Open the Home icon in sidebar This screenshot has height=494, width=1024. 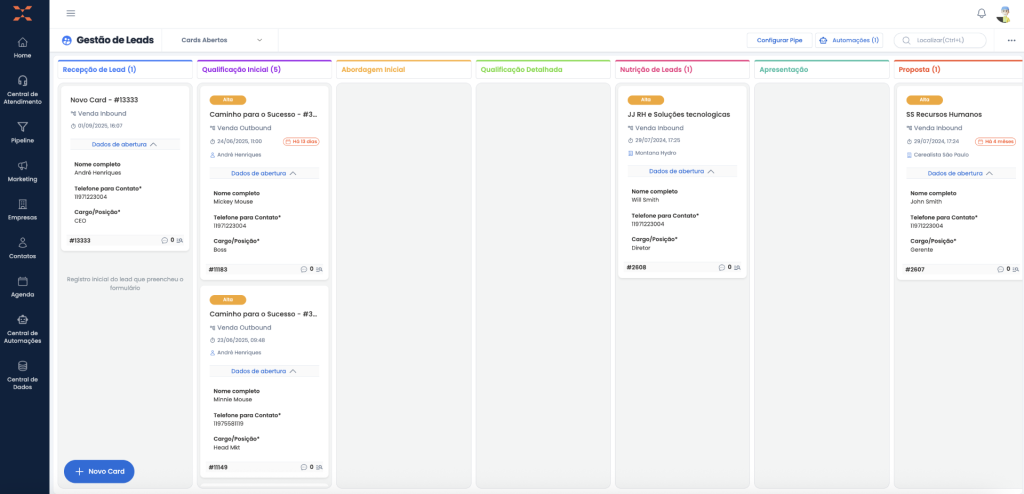[22, 43]
